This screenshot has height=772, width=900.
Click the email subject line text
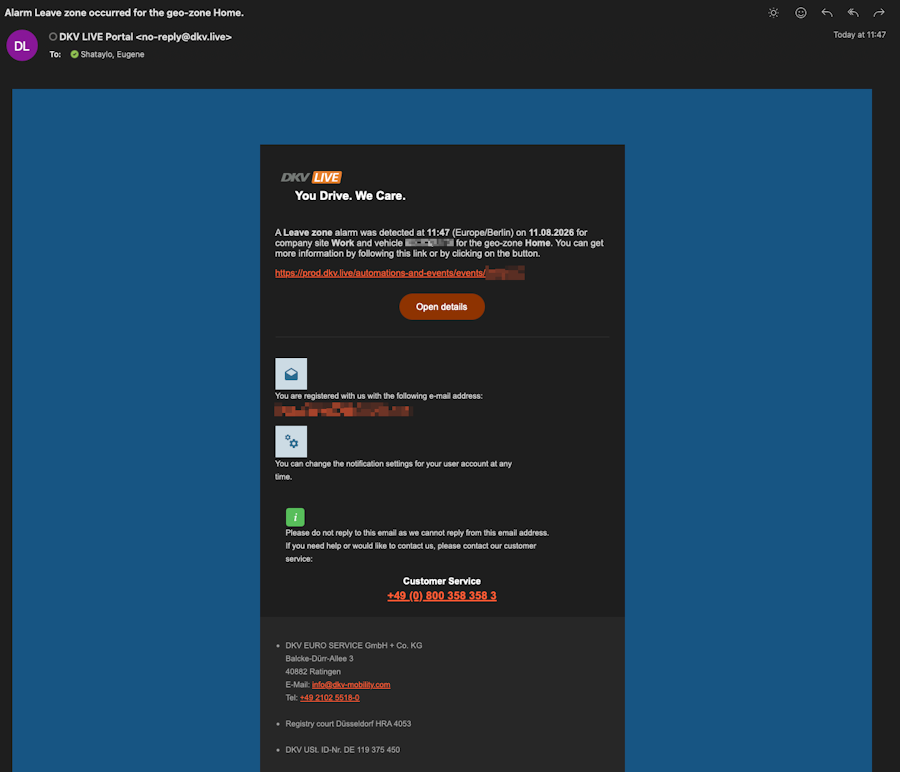point(124,13)
